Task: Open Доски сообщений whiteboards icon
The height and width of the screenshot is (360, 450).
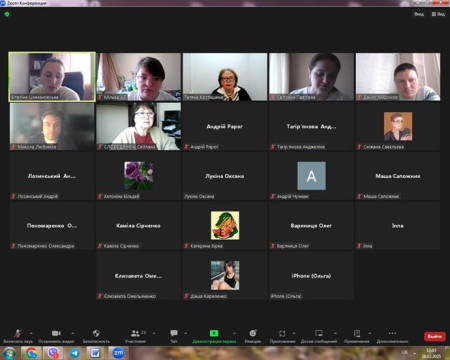Action: (x=319, y=336)
